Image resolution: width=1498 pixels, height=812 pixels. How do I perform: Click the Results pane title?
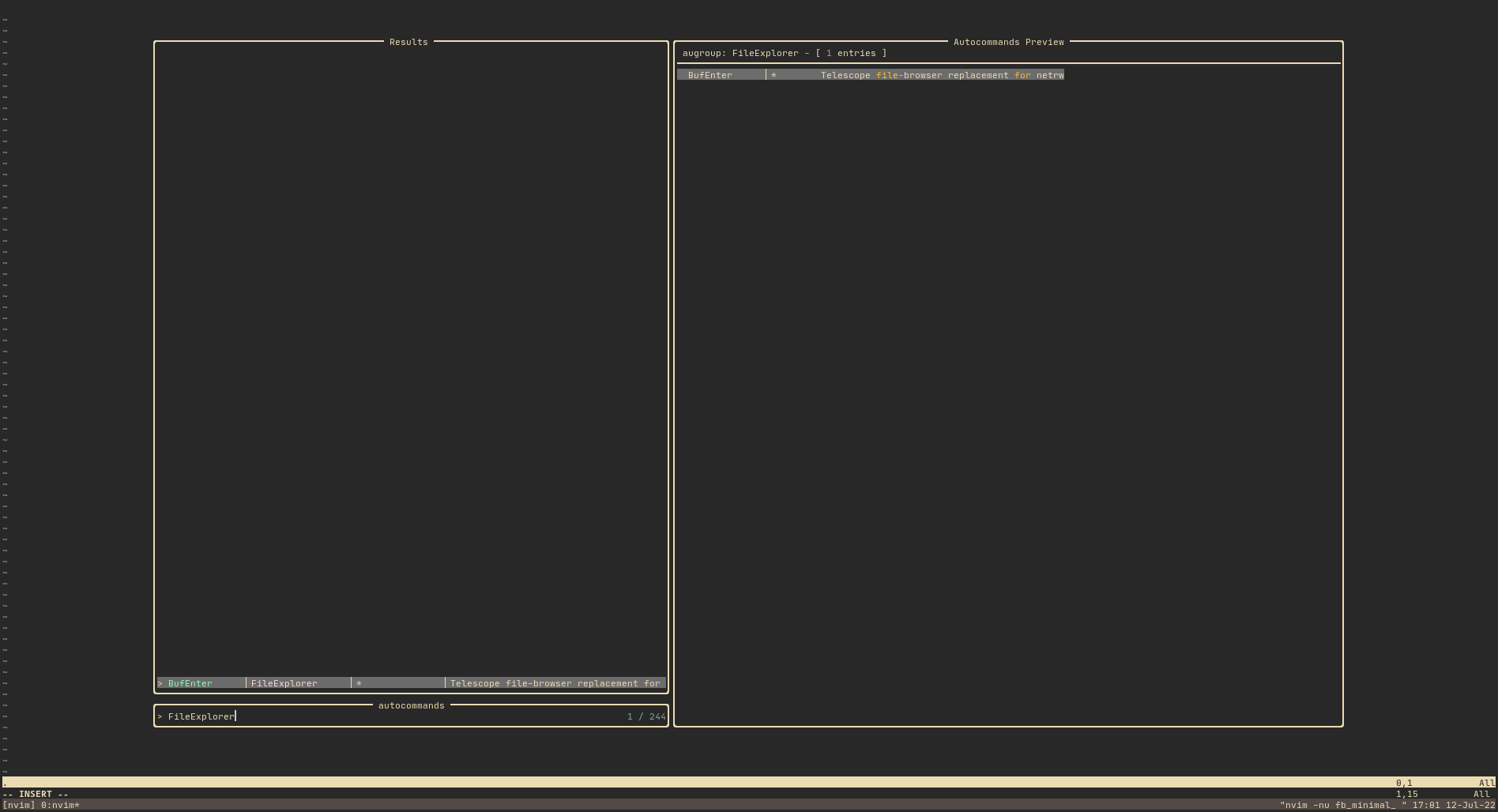(408, 42)
